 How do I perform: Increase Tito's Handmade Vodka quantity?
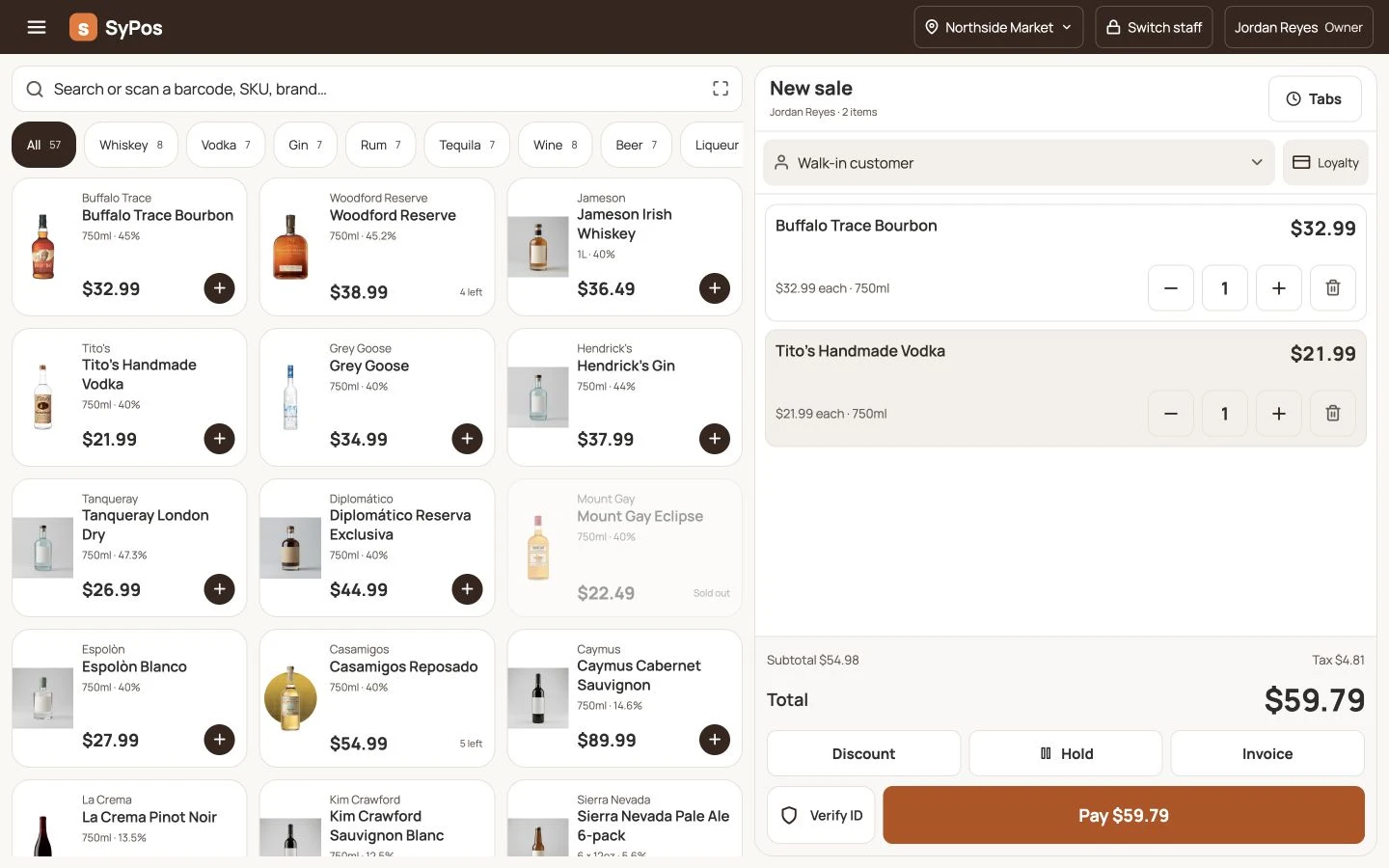tap(1278, 414)
